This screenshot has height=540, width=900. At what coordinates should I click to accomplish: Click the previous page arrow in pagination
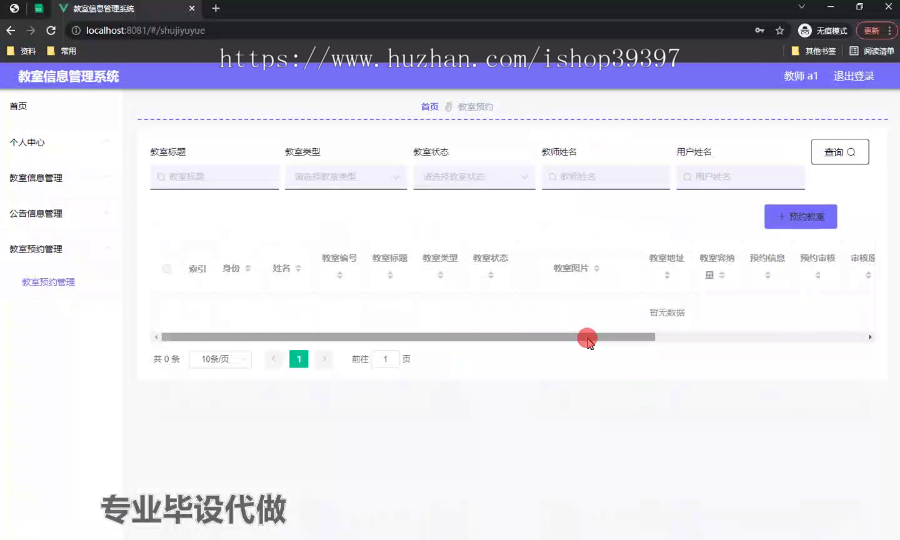point(274,359)
